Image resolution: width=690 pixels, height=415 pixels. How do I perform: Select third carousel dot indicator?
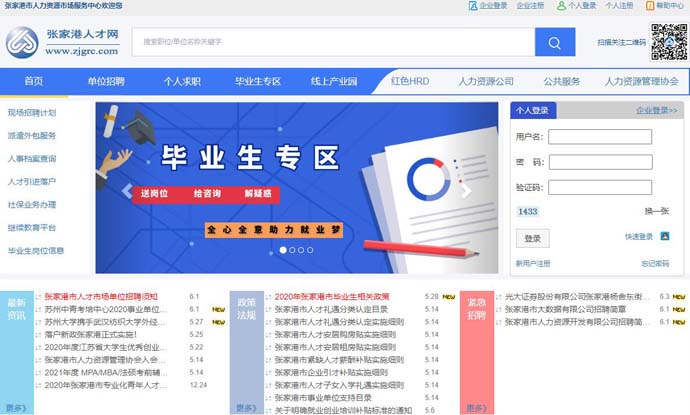click(x=301, y=250)
